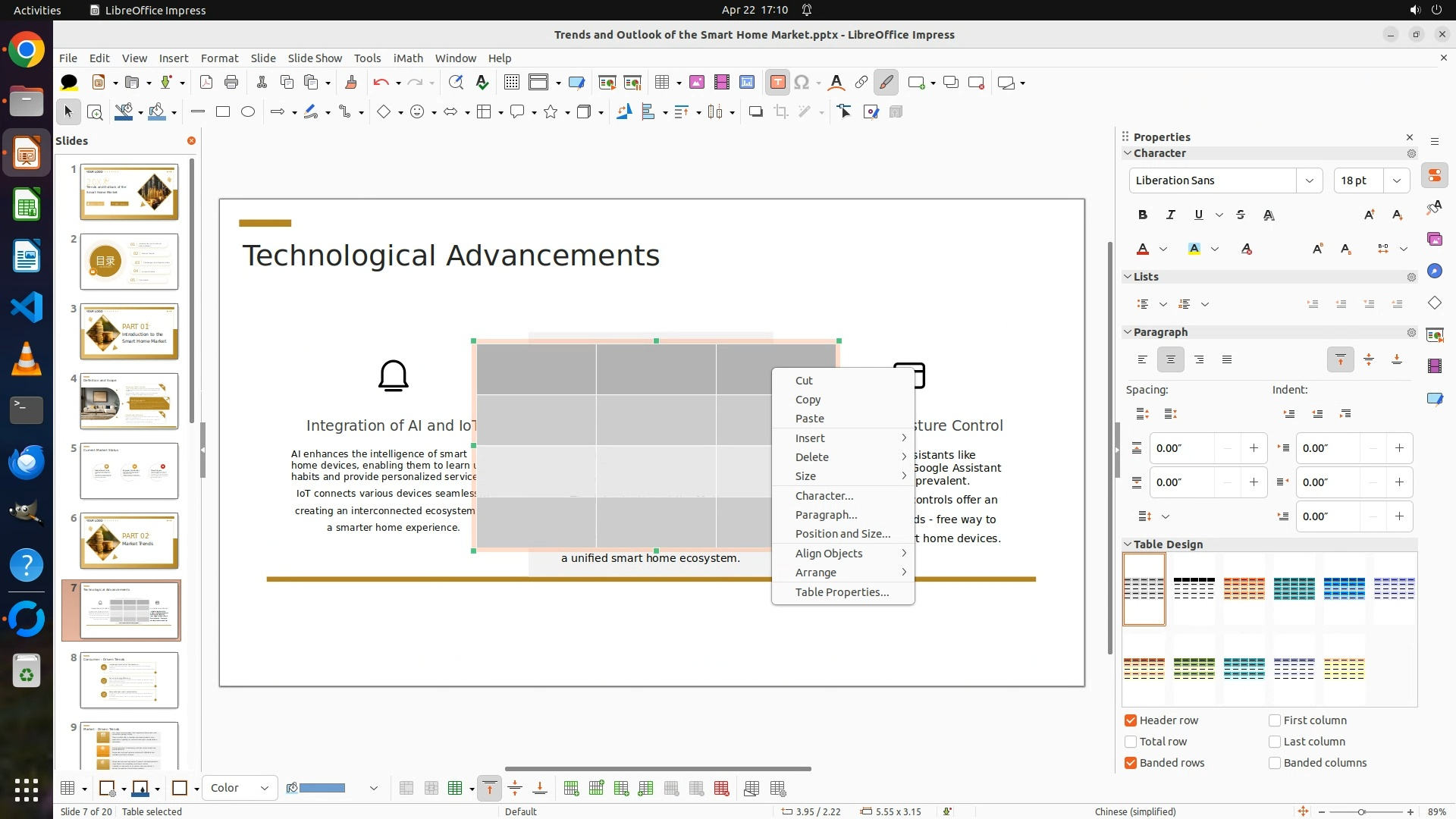Select the Ellipse shape tool
1456x819 pixels.
[x=248, y=112]
